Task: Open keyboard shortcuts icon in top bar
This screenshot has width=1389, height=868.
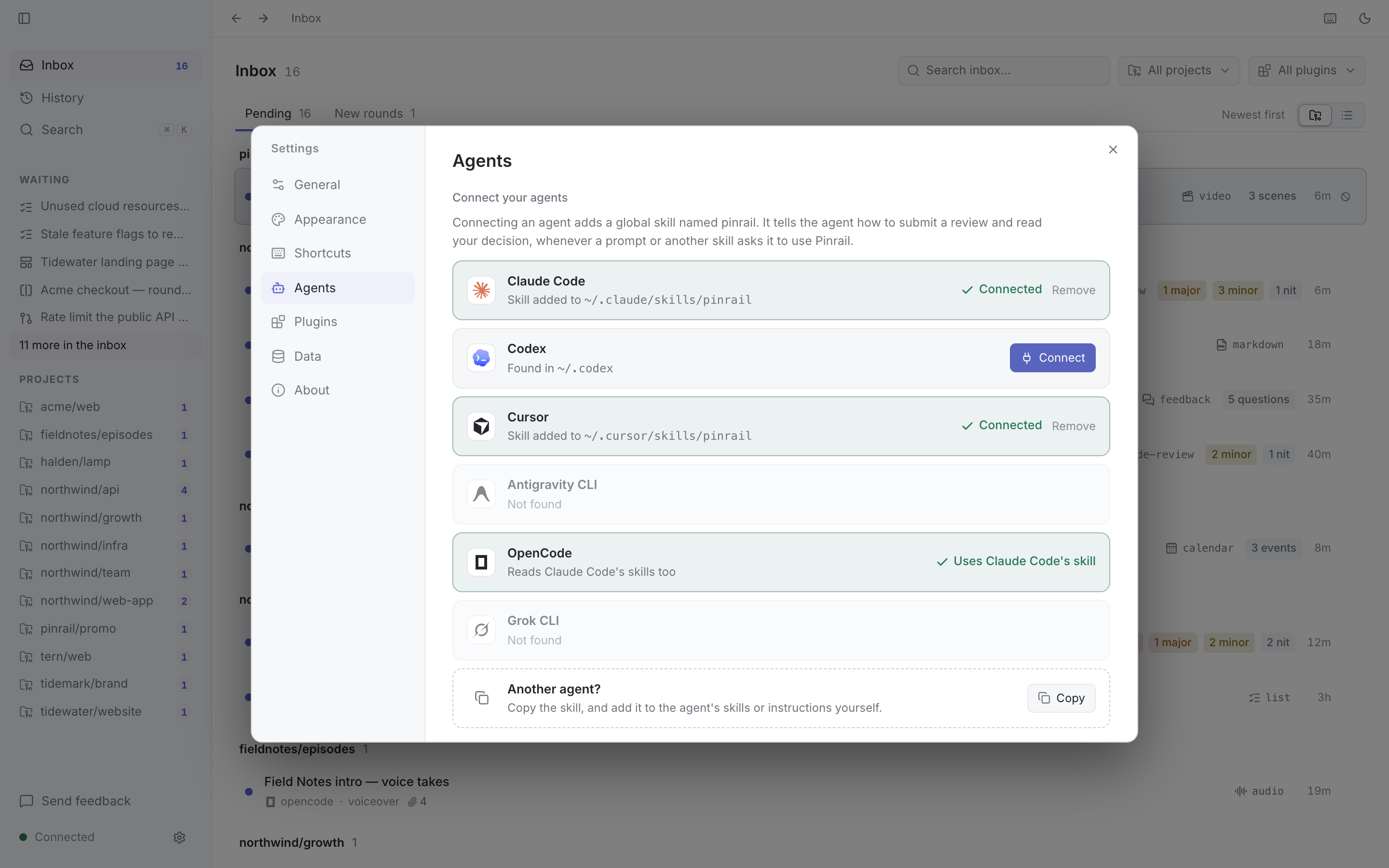Action: [1330, 18]
